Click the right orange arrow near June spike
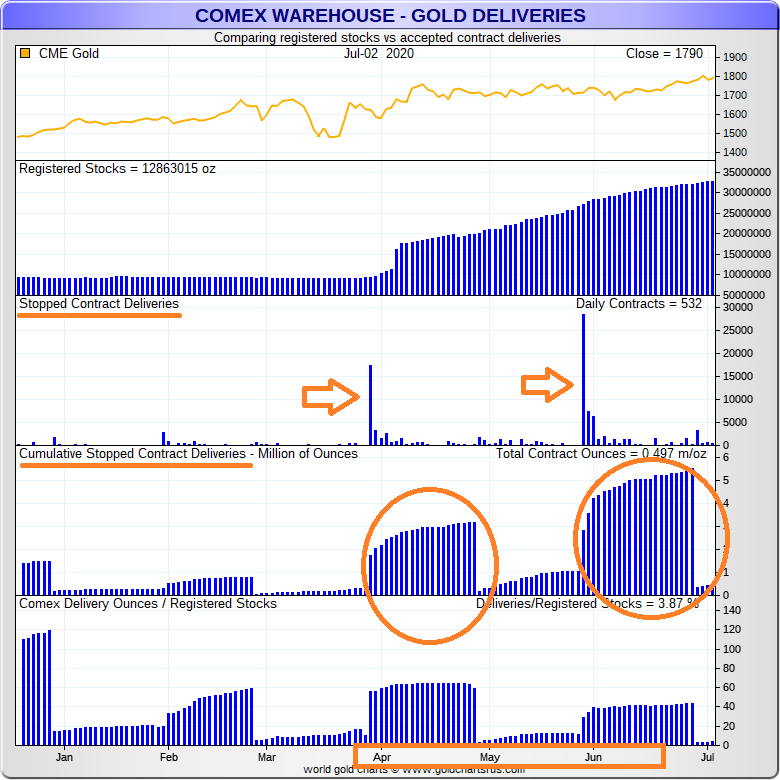Viewport: 780px width, 780px height. pos(548,385)
